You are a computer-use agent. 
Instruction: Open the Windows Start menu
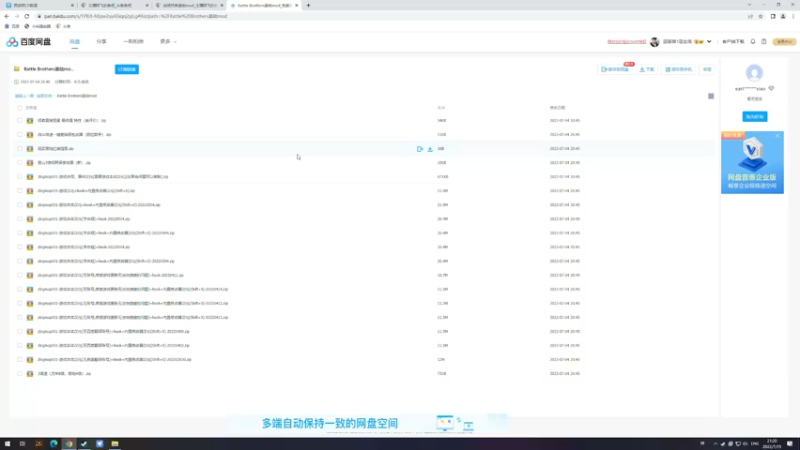click(7, 444)
